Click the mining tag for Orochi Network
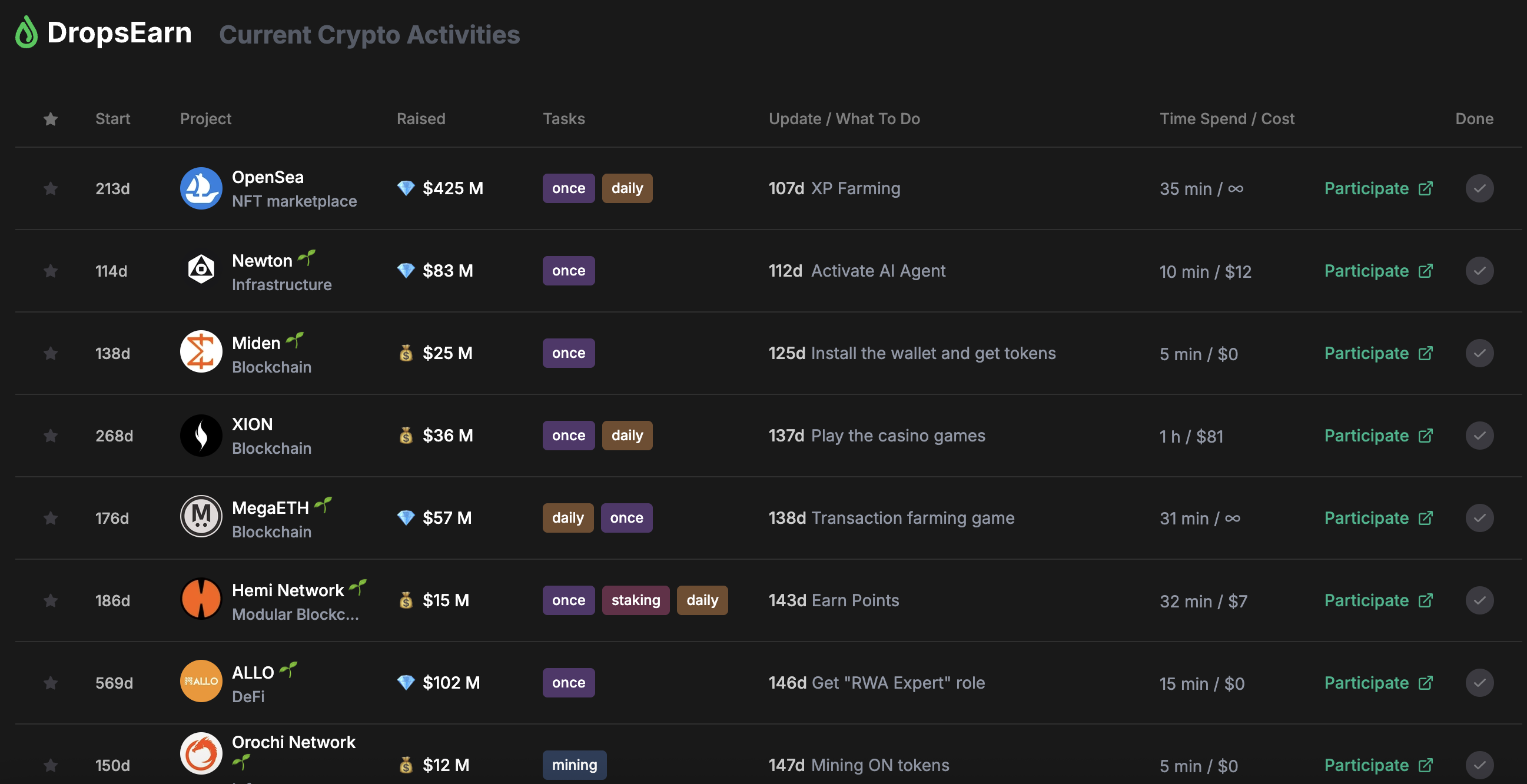 tap(574, 765)
